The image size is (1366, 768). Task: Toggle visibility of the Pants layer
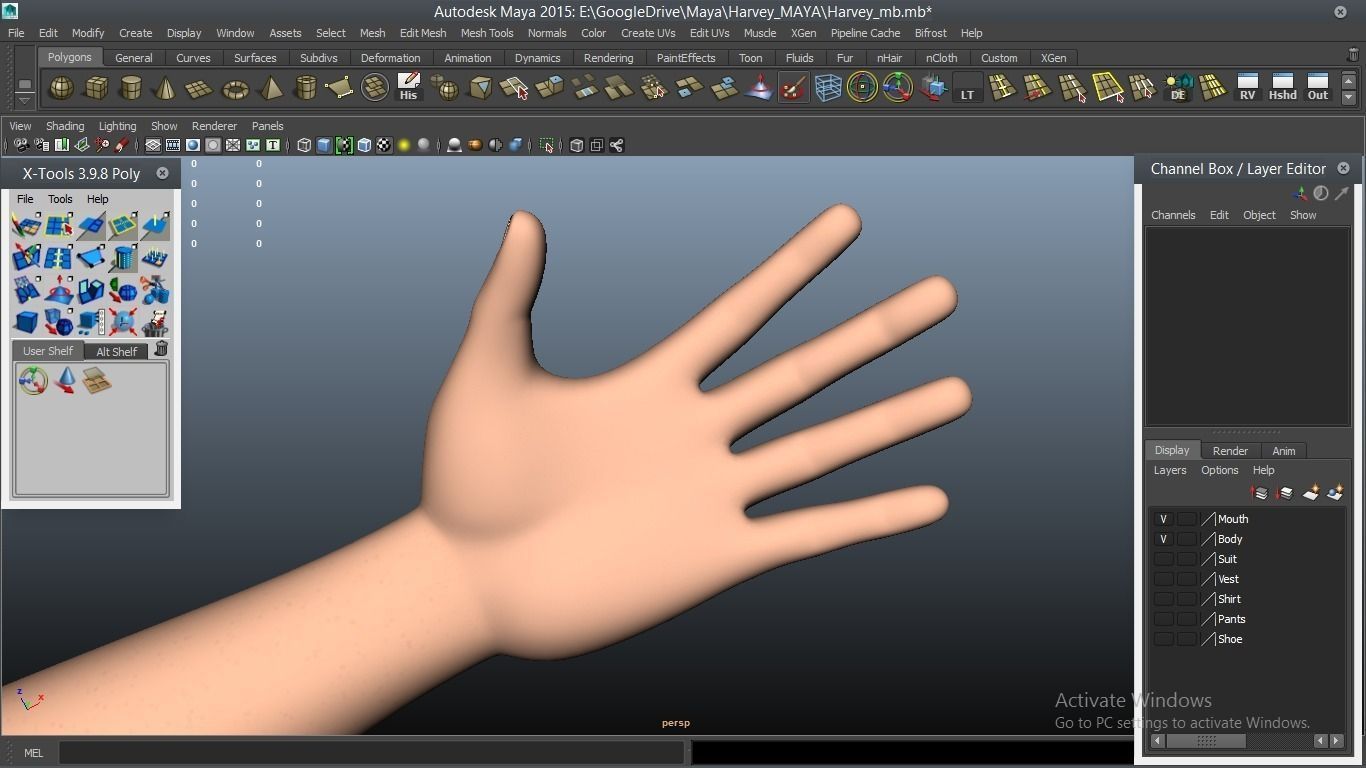[1163, 619]
